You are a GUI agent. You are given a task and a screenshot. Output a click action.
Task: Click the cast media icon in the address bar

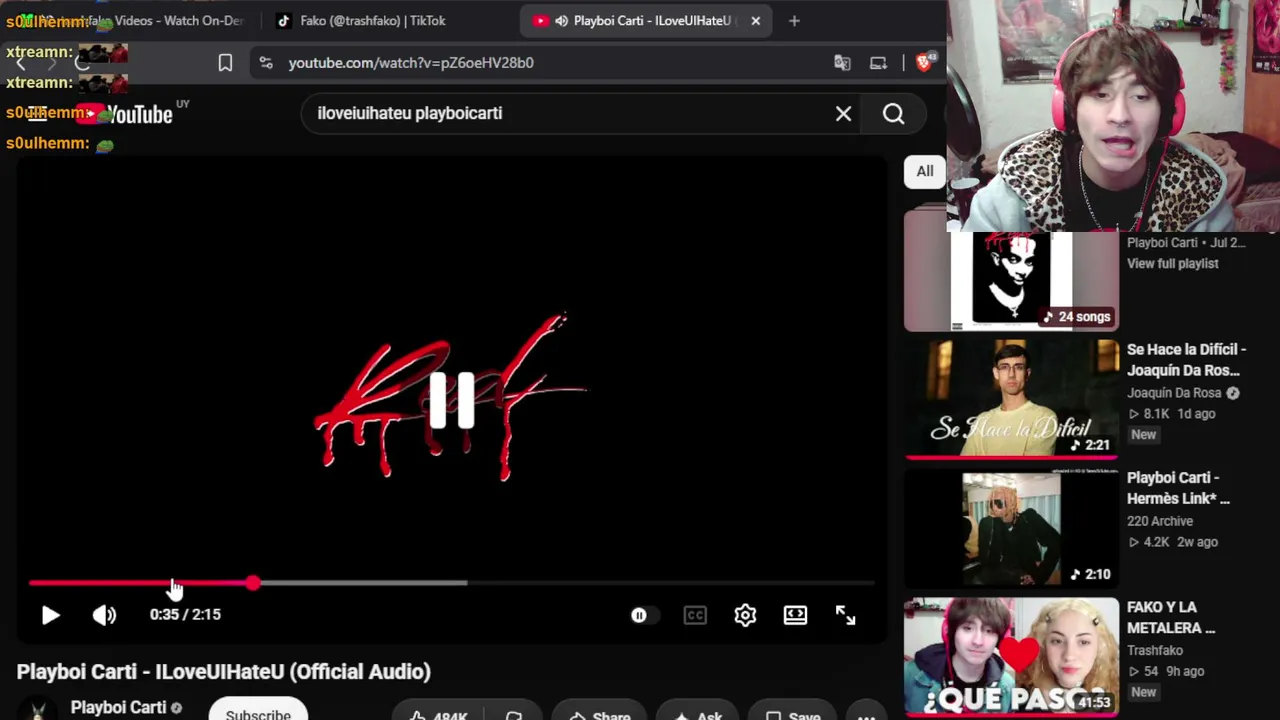pos(878,63)
